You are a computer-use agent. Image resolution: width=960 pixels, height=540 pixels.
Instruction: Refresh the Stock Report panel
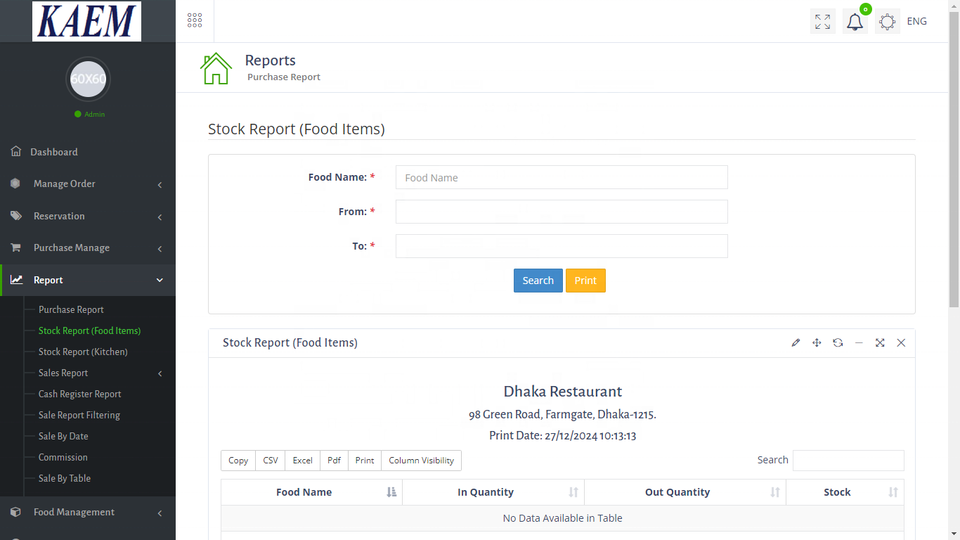838,343
